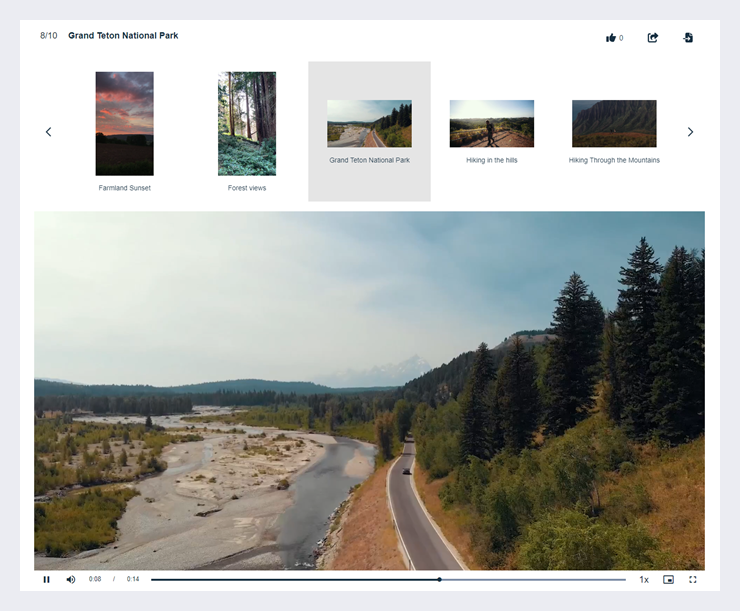Open the Hiking in the hills thumbnail

[492, 123]
